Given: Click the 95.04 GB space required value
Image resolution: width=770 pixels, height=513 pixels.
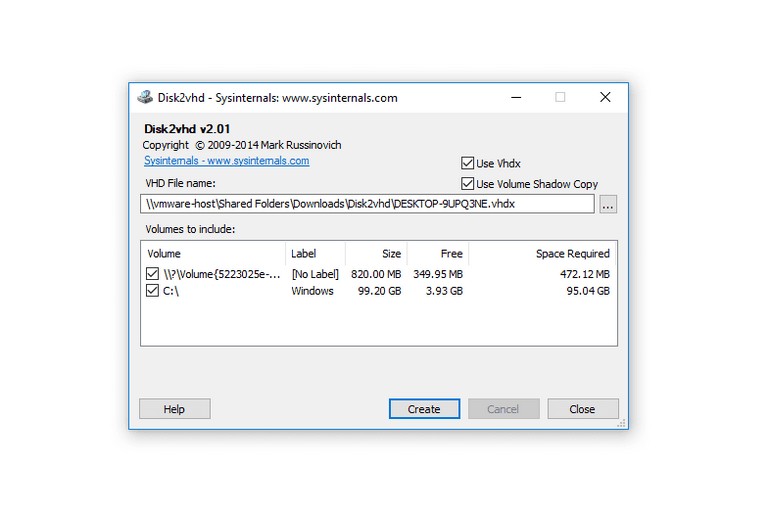Looking at the screenshot, I should tap(588, 291).
